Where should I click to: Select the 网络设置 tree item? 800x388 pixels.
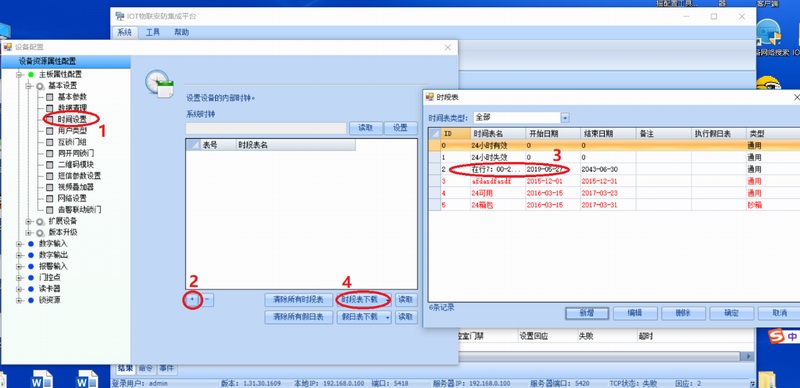tap(72, 198)
